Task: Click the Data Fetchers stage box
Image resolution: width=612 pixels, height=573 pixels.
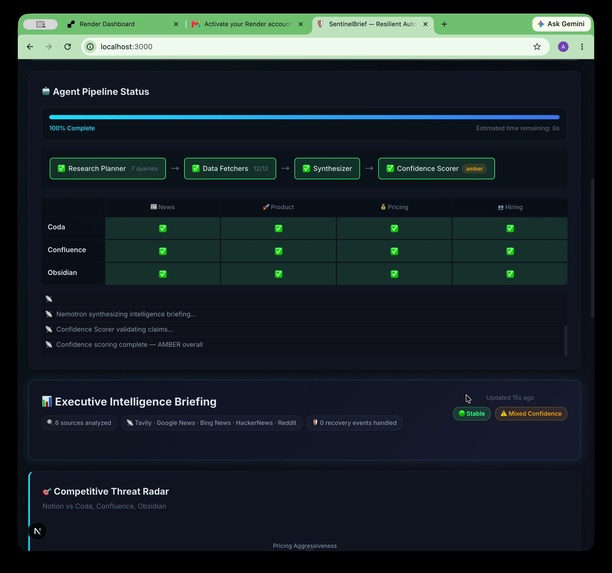Action: click(x=230, y=169)
